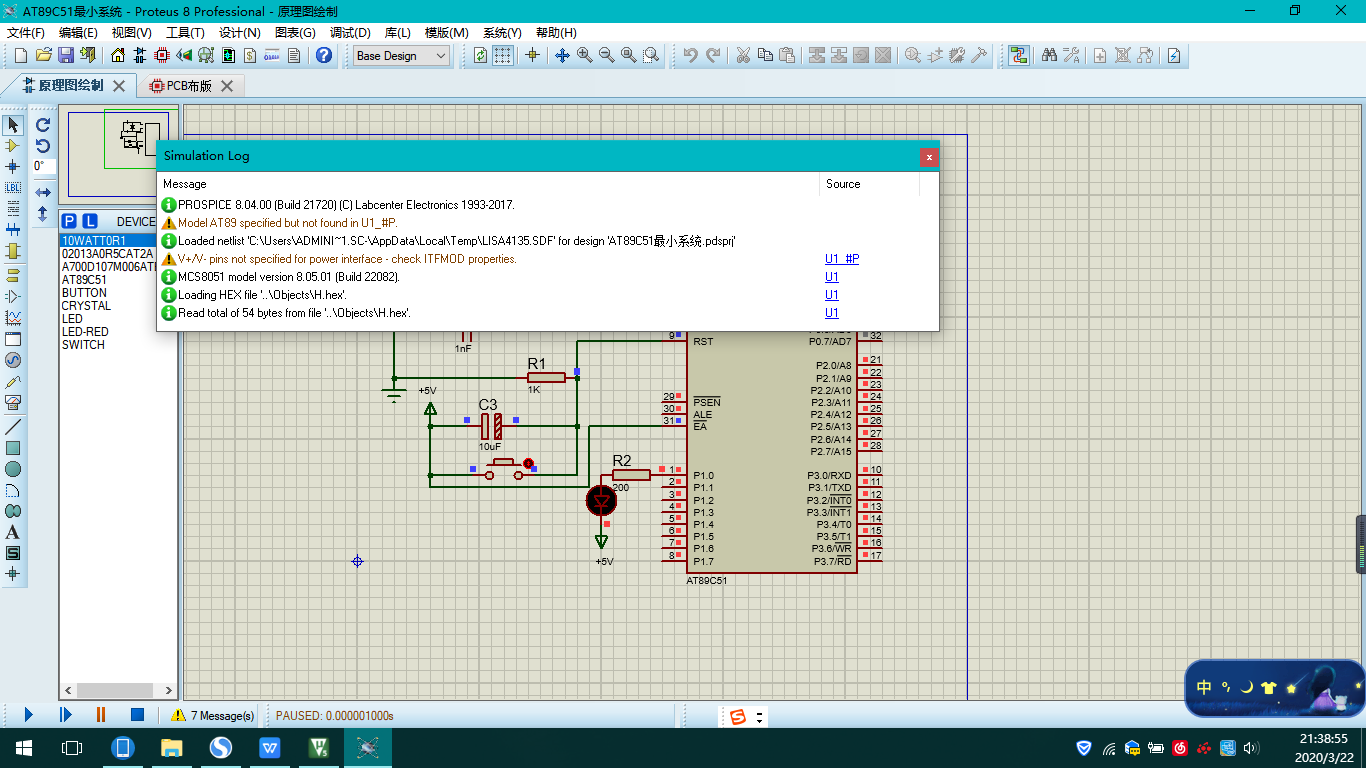Open the 工具(T) menu

pyautogui.click(x=185, y=33)
